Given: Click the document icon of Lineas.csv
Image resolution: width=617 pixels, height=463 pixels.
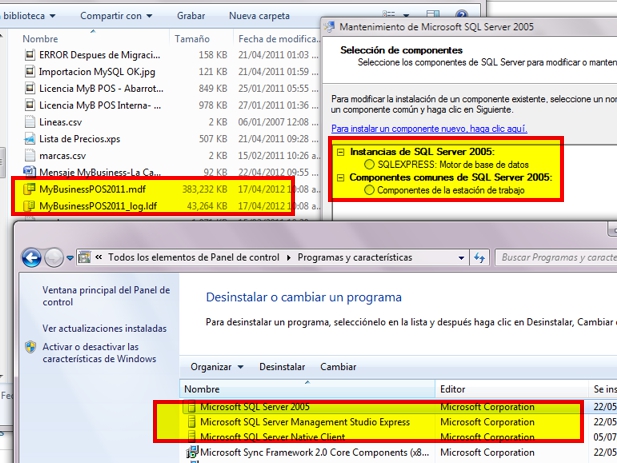Looking at the screenshot, I should pos(30,122).
